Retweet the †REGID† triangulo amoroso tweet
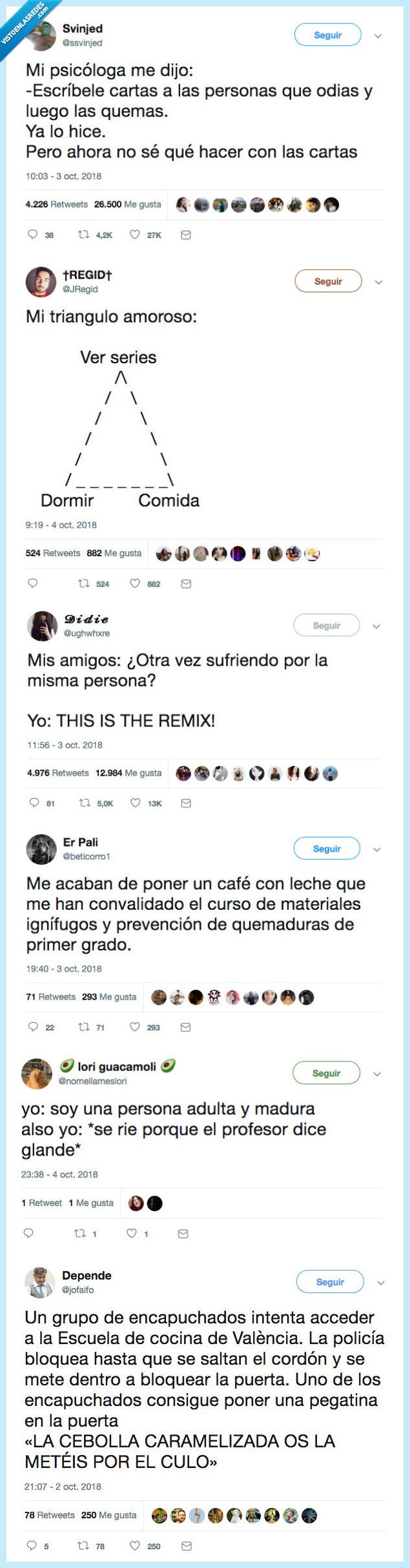 [x=83, y=584]
